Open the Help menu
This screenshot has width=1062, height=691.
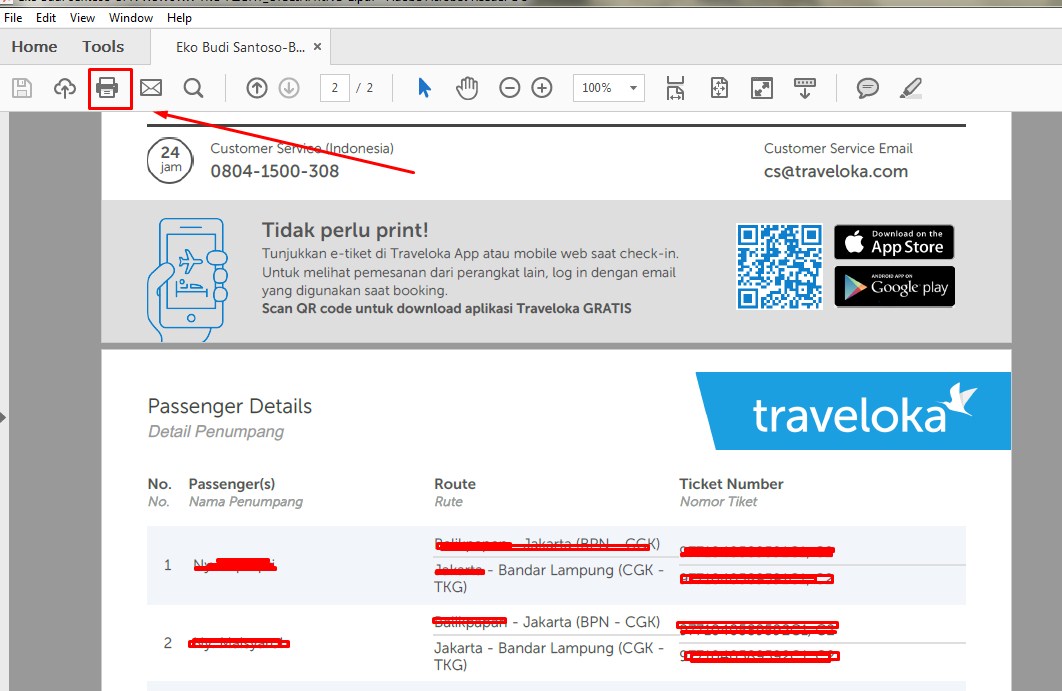[x=179, y=18]
